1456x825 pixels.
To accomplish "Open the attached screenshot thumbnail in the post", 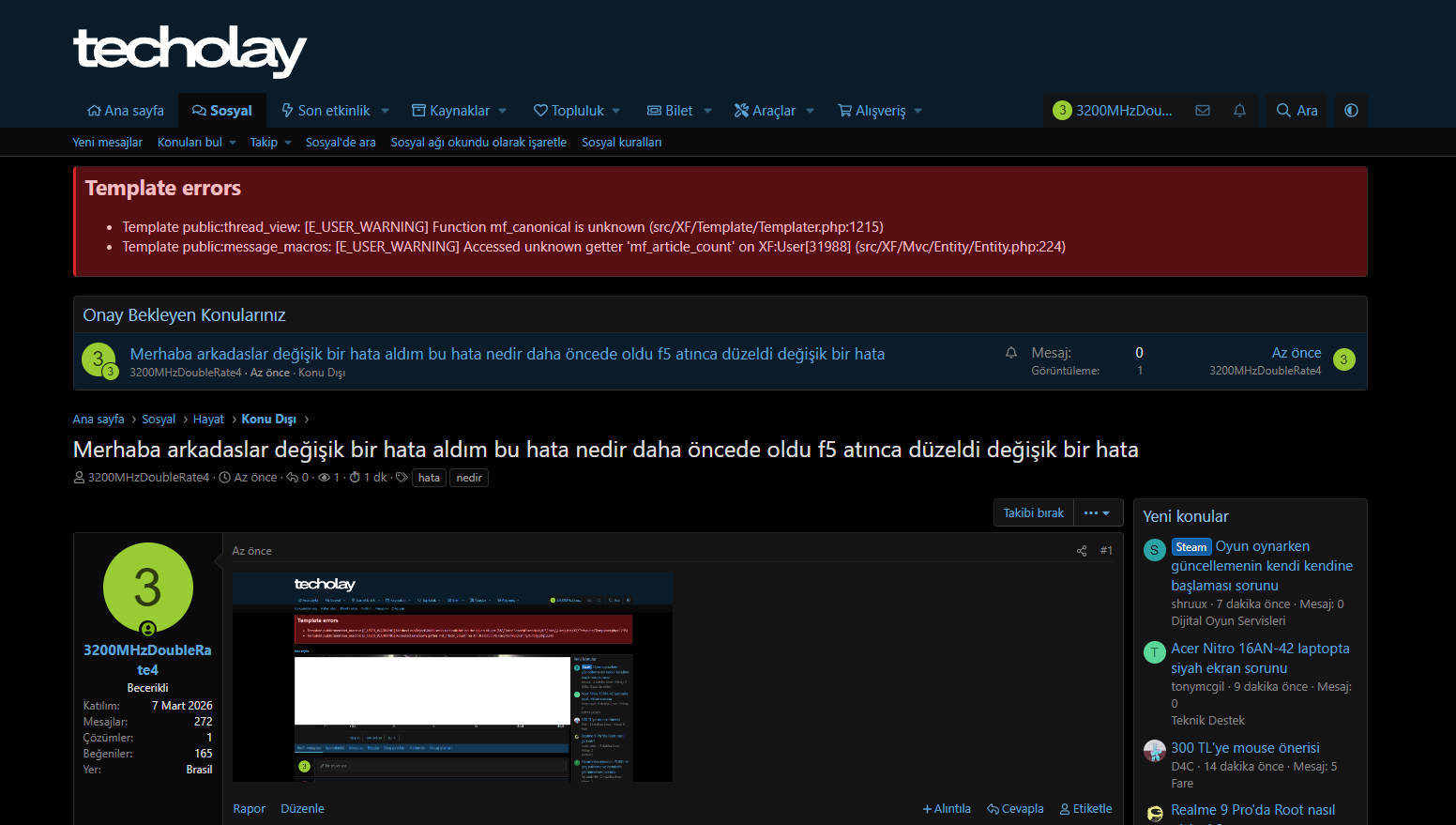I will click(452, 677).
